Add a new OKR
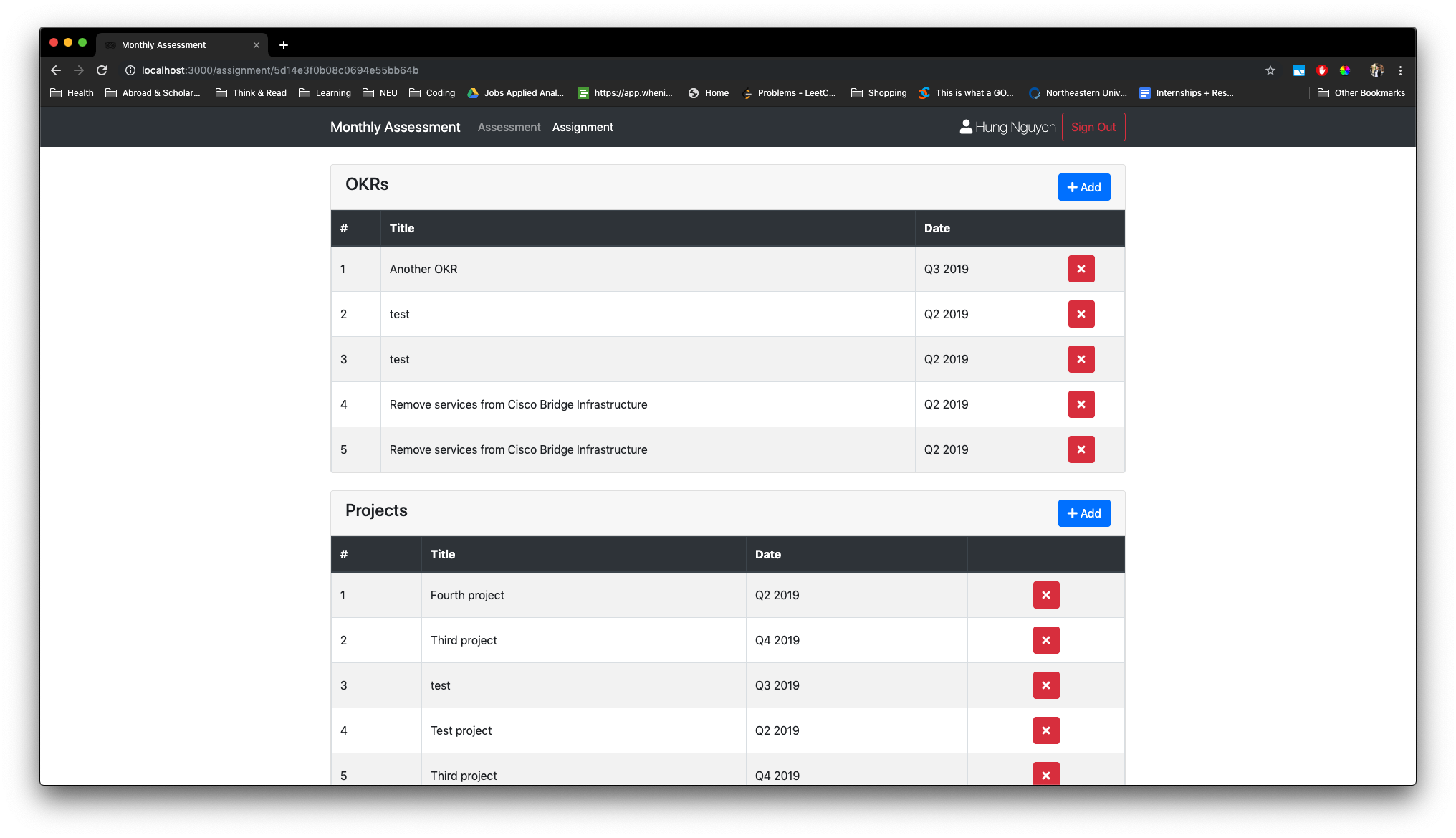 1083,187
